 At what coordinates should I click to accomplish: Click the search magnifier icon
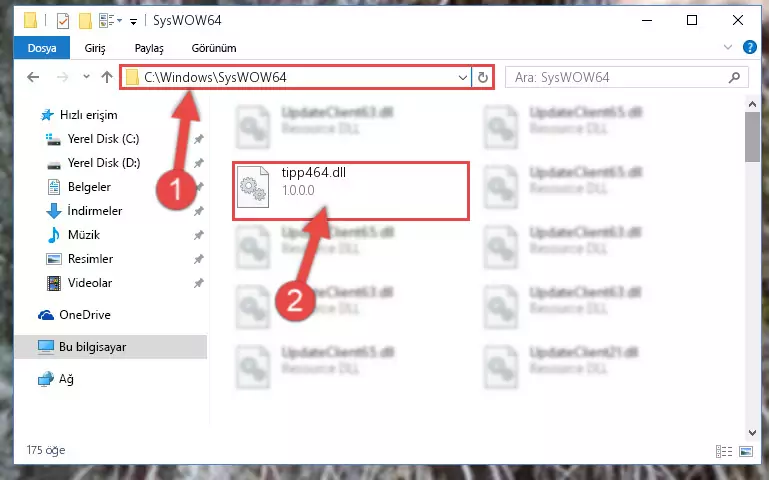[x=734, y=77]
